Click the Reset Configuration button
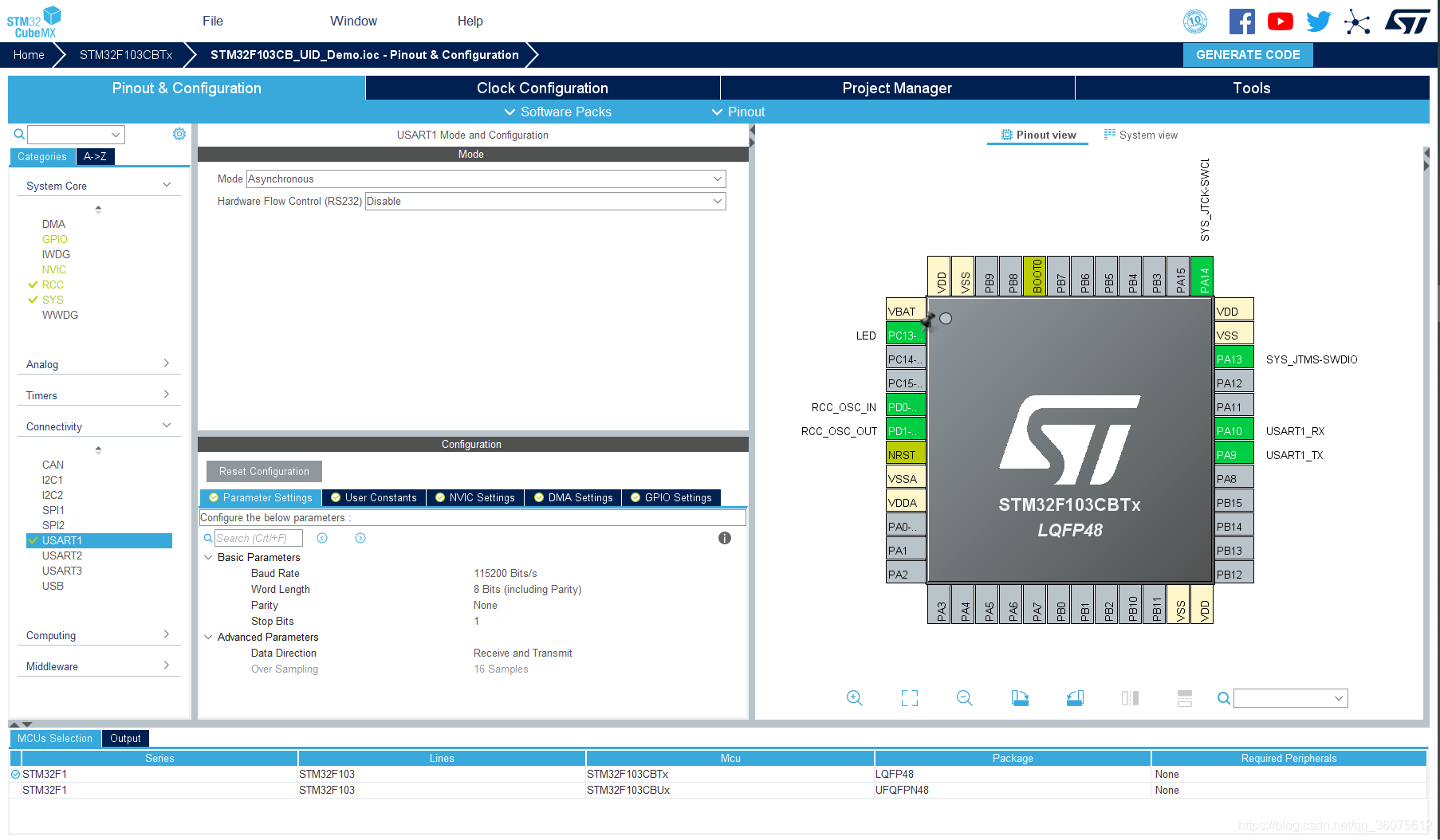The height and width of the screenshot is (840, 1440). [x=264, y=471]
